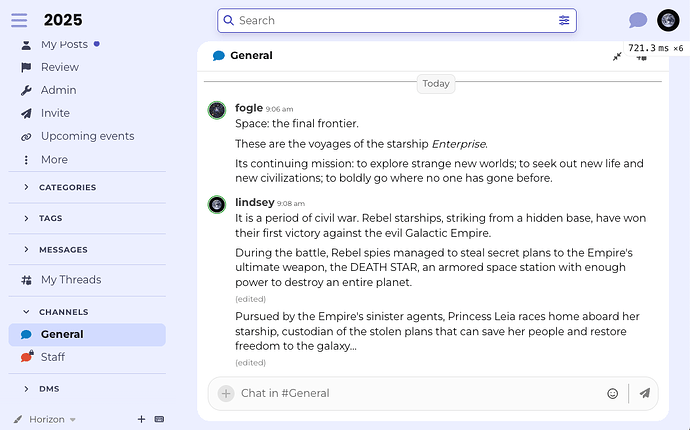Click the Categories section heading text
The width and height of the screenshot is (690, 430).
click(67, 187)
